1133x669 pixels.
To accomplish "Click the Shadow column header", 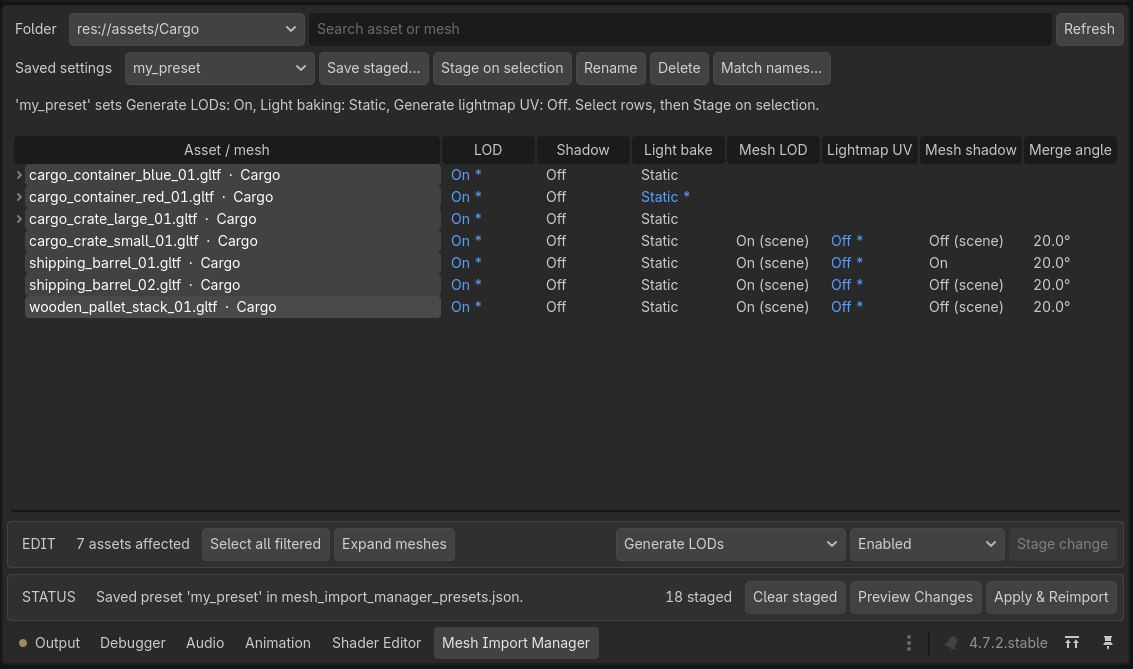I will pyautogui.click(x=583, y=150).
